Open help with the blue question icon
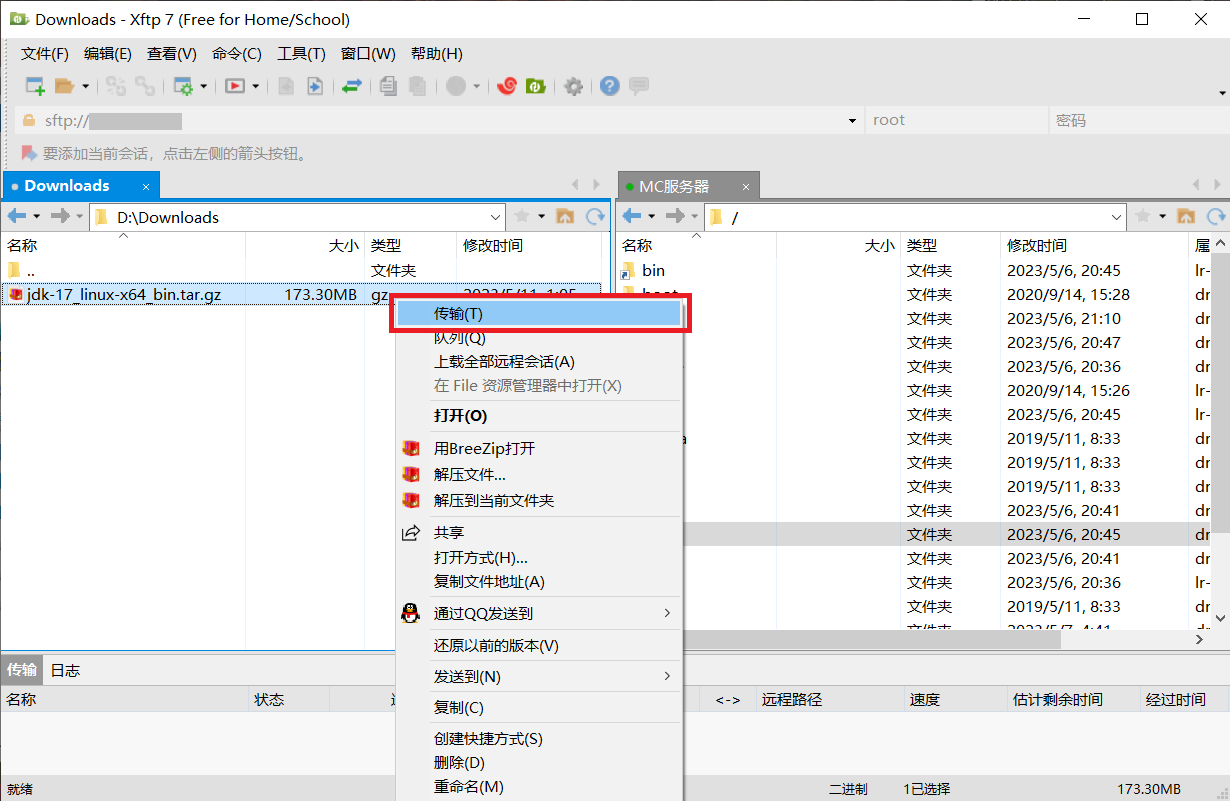 [x=609, y=87]
